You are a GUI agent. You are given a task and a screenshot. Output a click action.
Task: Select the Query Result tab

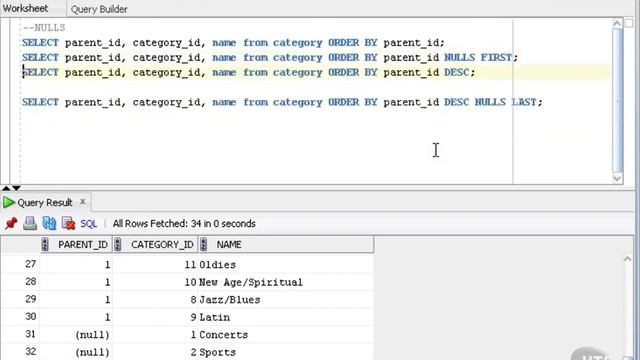44,202
